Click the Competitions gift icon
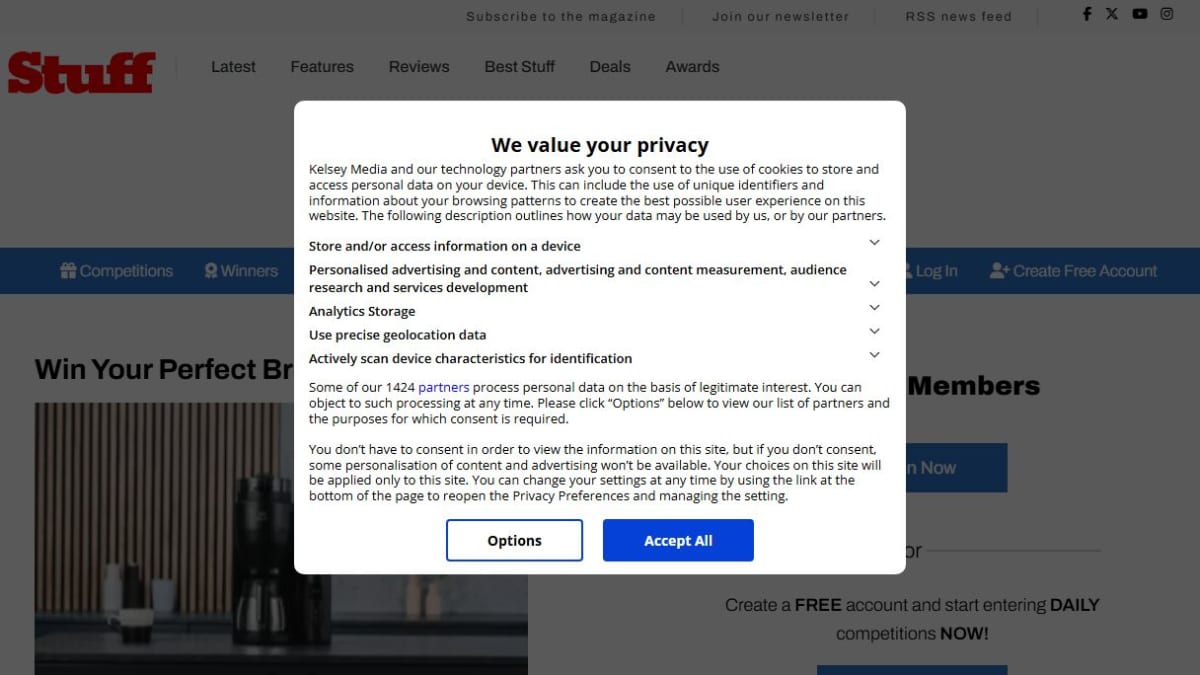The height and width of the screenshot is (675, 1200). click(68, 271)
